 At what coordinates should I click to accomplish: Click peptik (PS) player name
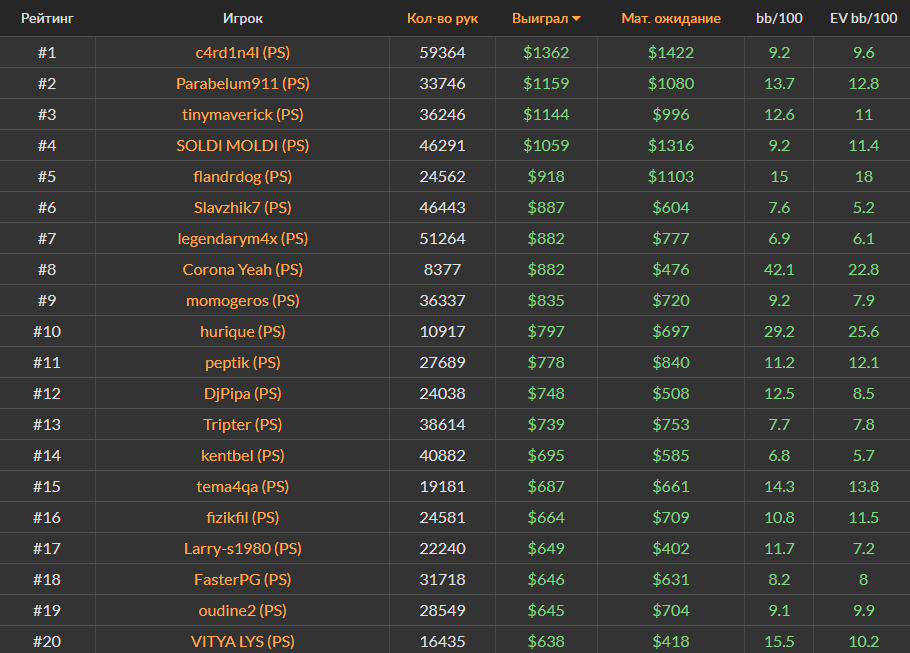[x=242, y=362]
